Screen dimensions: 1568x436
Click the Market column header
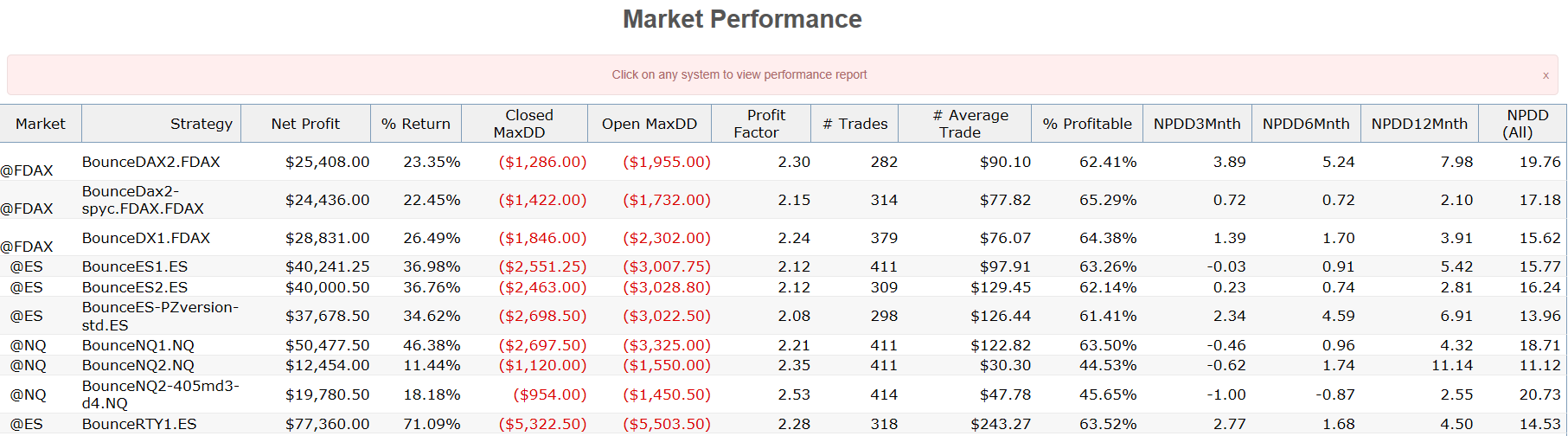tap(41, 124)
